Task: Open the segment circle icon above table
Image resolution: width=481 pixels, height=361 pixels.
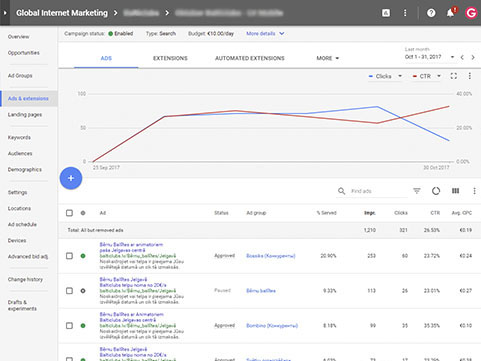Action: click(x=436, y=191)
